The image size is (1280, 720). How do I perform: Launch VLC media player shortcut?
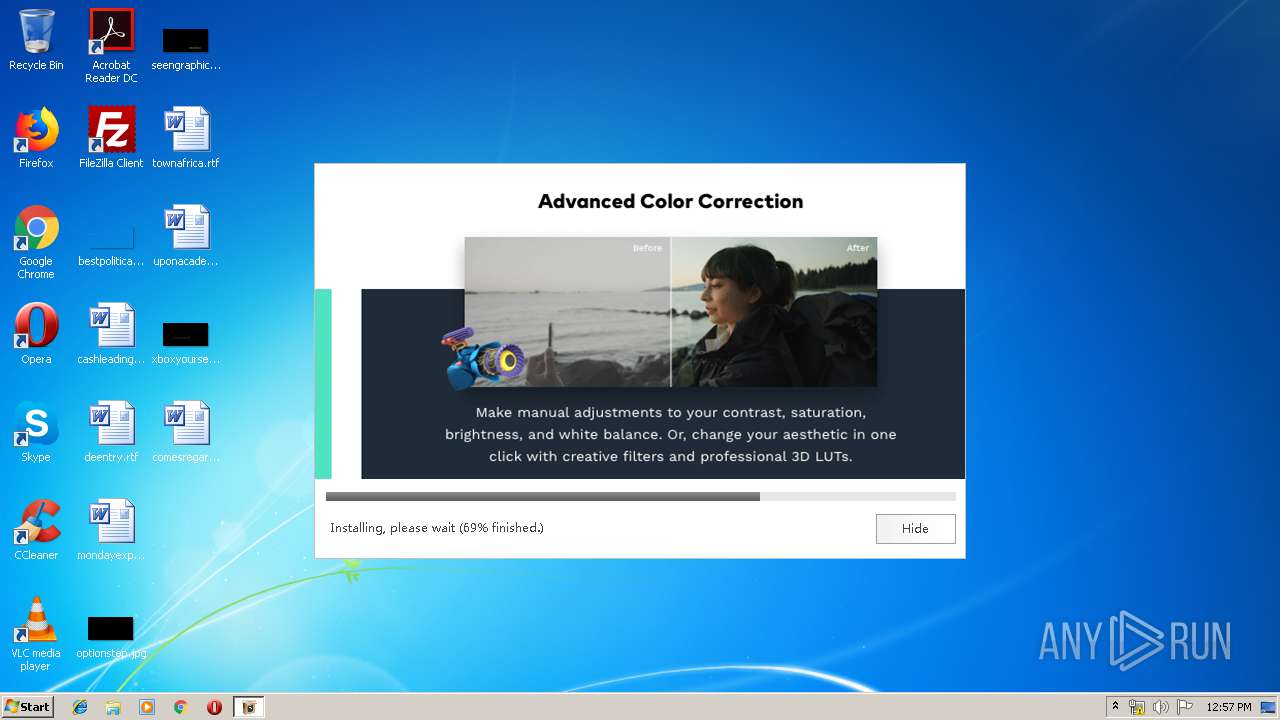pos(36,634)
